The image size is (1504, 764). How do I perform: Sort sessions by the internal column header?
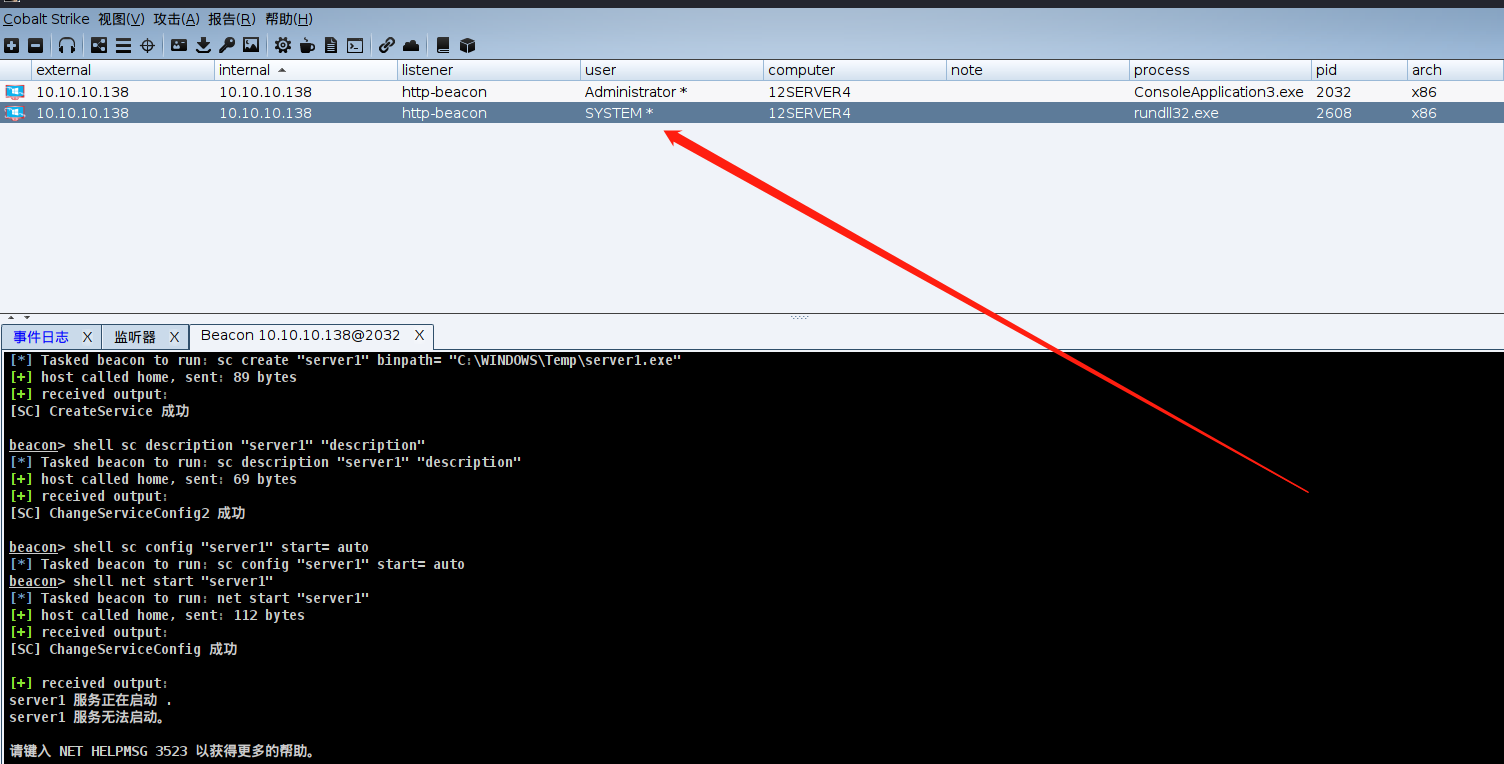coord(307,70)
